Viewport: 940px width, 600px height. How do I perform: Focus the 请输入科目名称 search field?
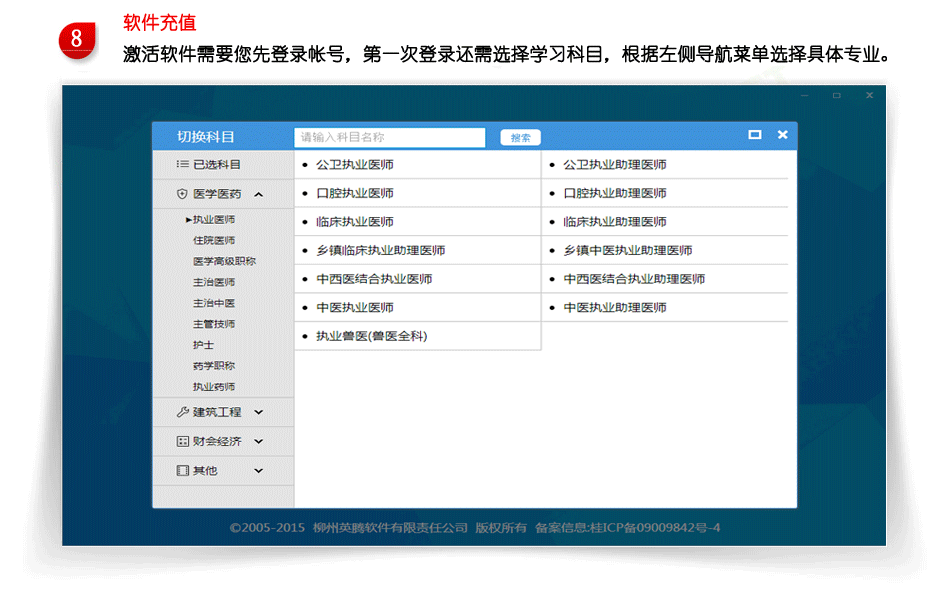(x=389, y=137)
